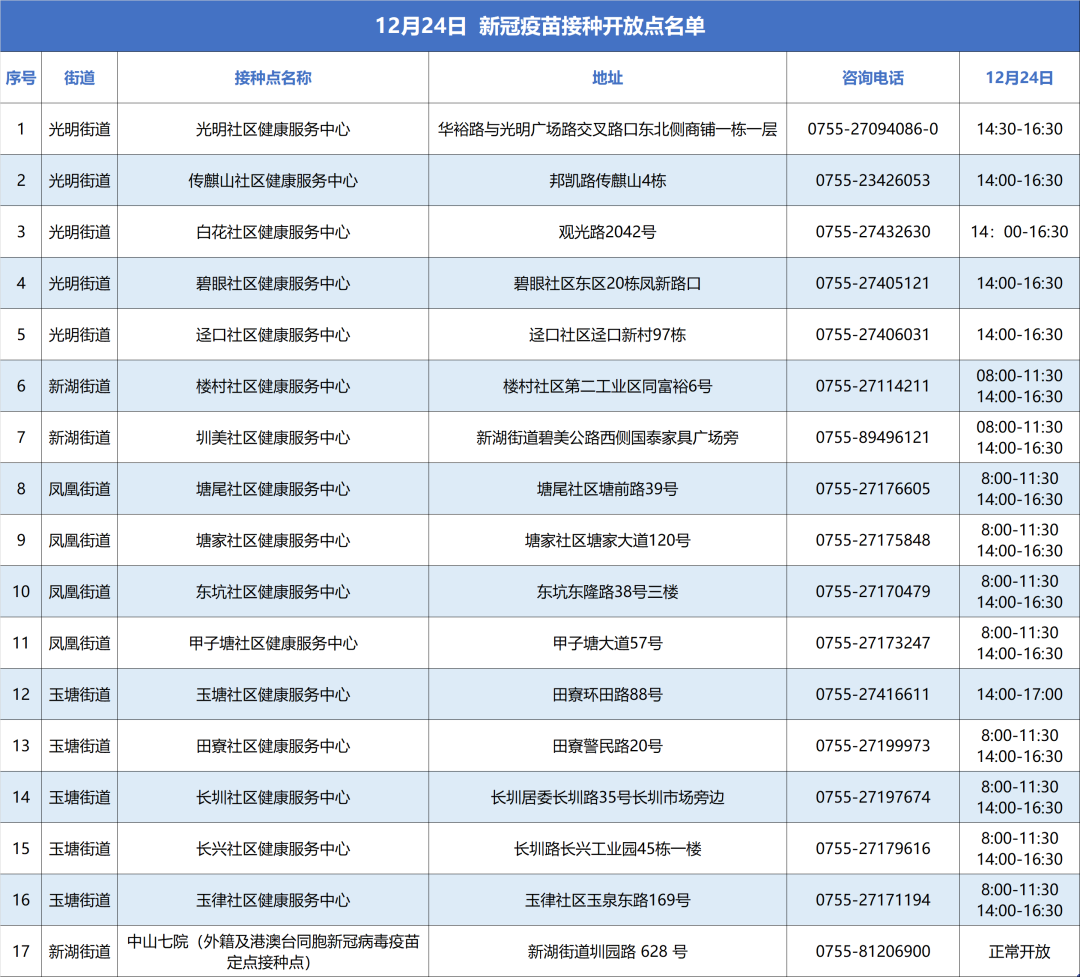Viewport: 1080px width, 977px height.
Task: Select address 观光路2042号
Action: (x=607, y=232)
